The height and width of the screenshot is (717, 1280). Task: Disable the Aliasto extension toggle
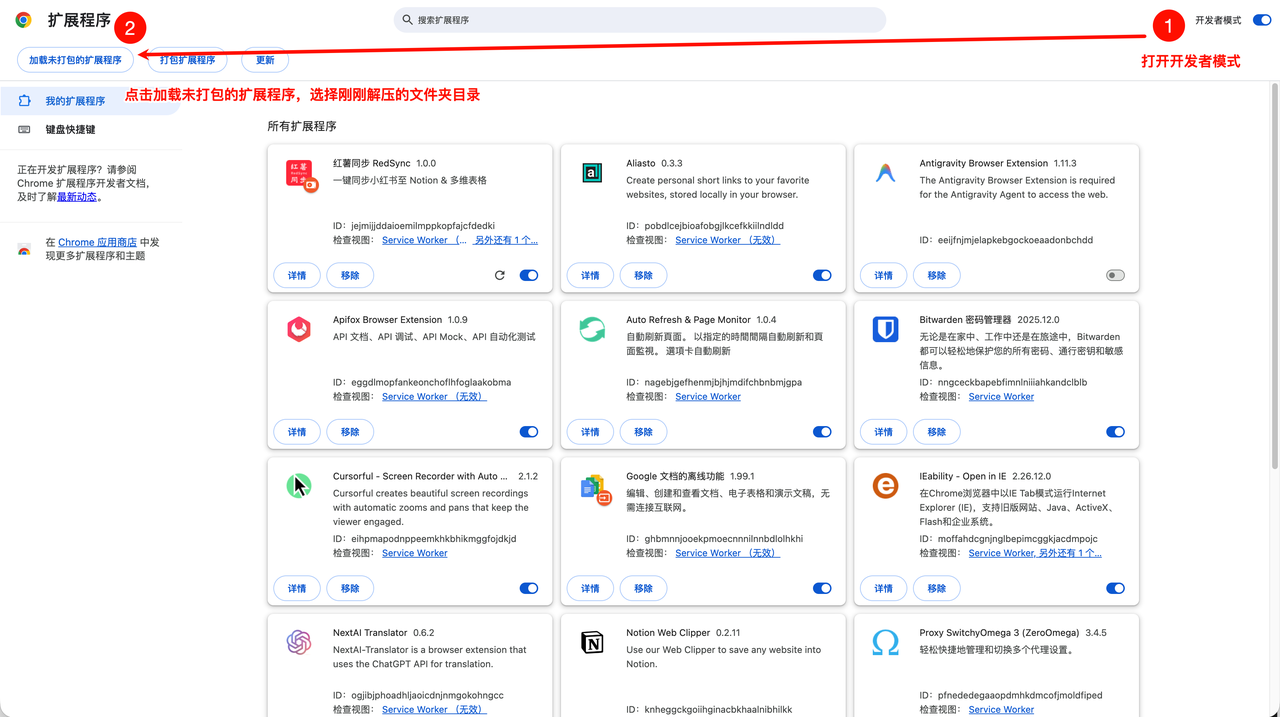[x=822, y=275]
